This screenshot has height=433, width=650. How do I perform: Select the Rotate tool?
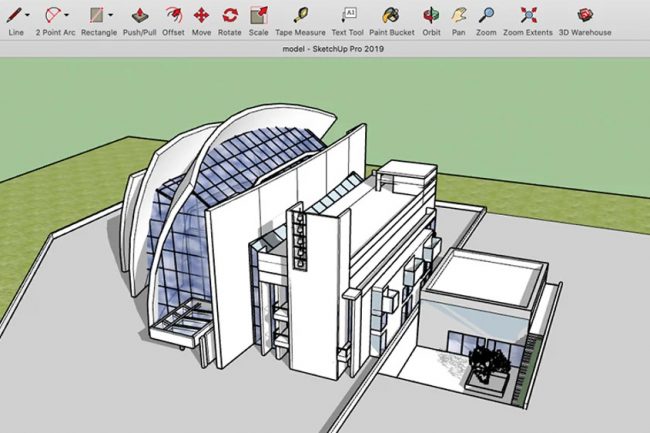[230, 14]
